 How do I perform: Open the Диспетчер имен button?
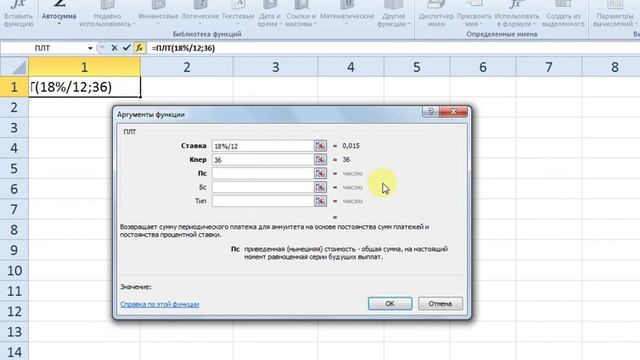436,13
